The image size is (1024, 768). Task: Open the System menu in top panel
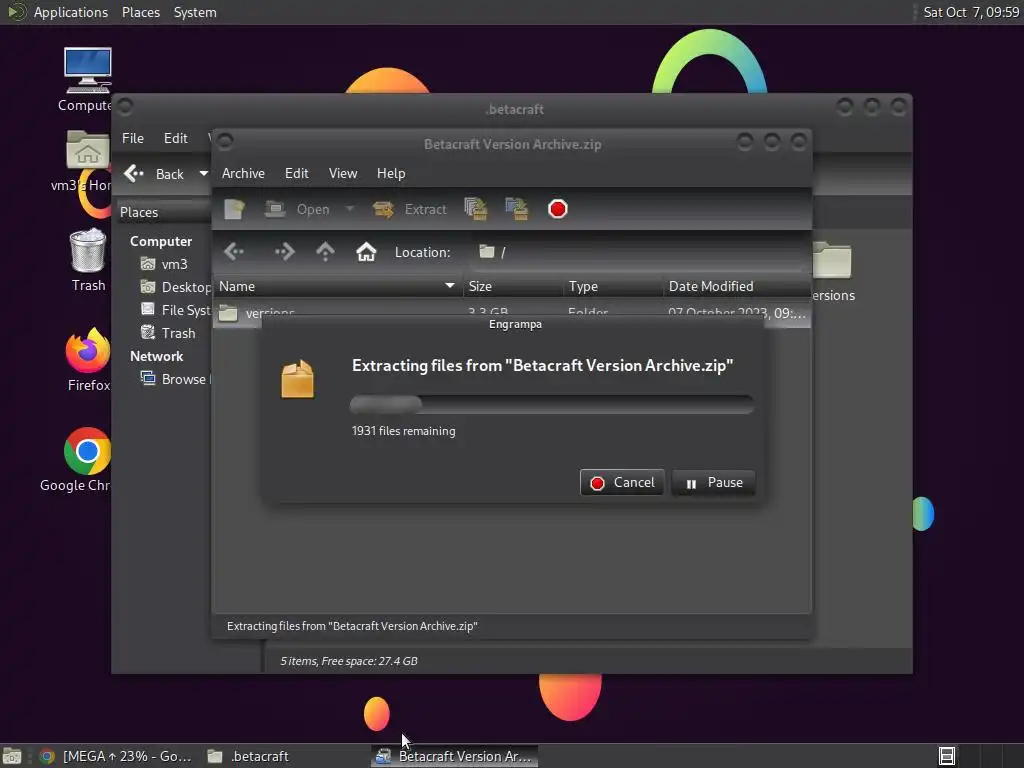pyautogui.click(x=195, y=12)
